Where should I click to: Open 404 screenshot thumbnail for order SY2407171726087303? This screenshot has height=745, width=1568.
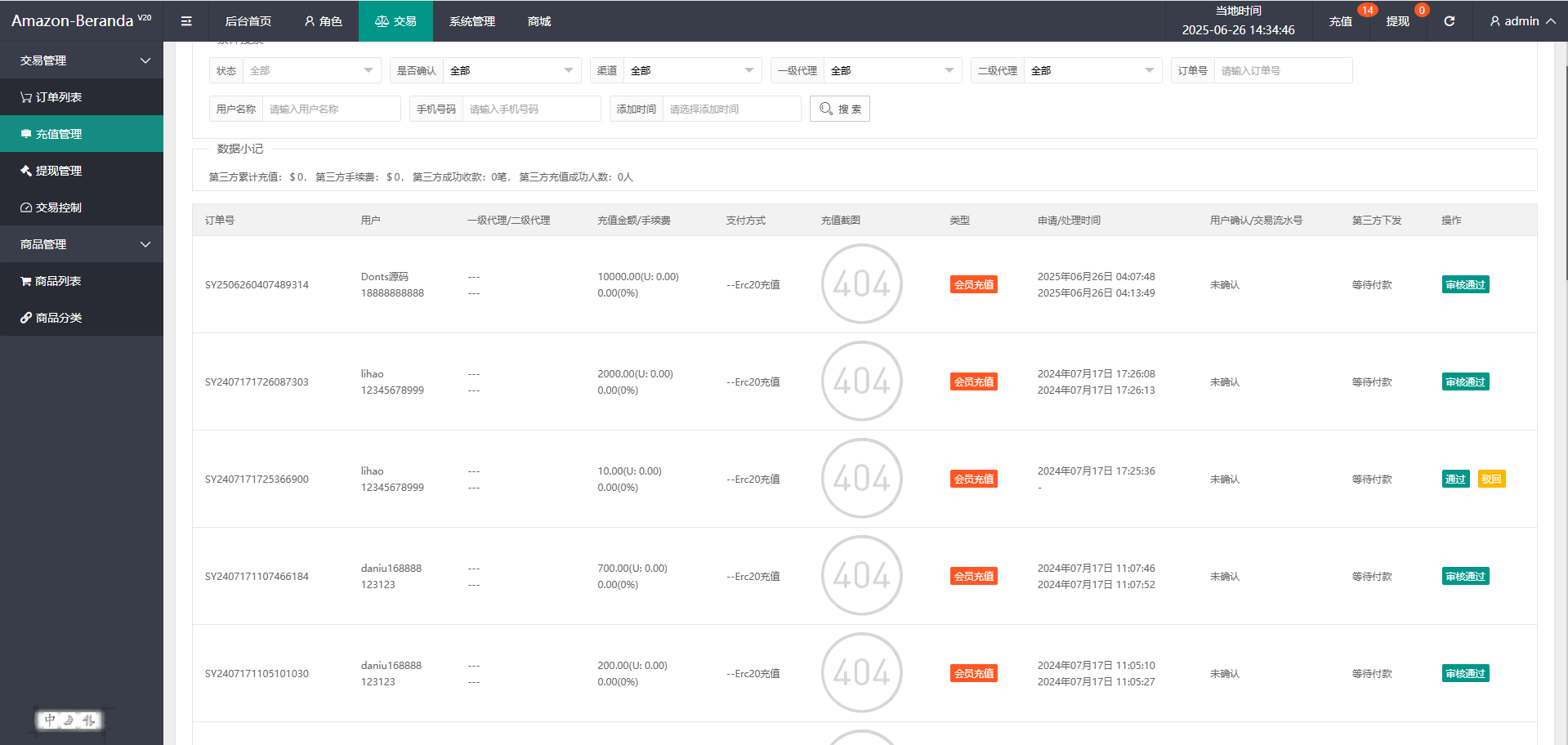(861, 381)
